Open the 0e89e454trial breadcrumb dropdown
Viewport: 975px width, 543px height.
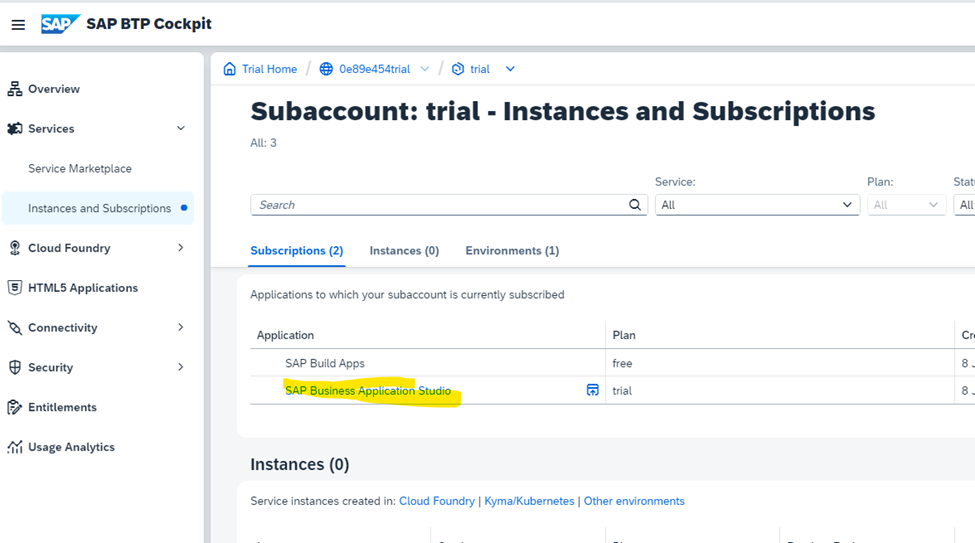point(425,69)
